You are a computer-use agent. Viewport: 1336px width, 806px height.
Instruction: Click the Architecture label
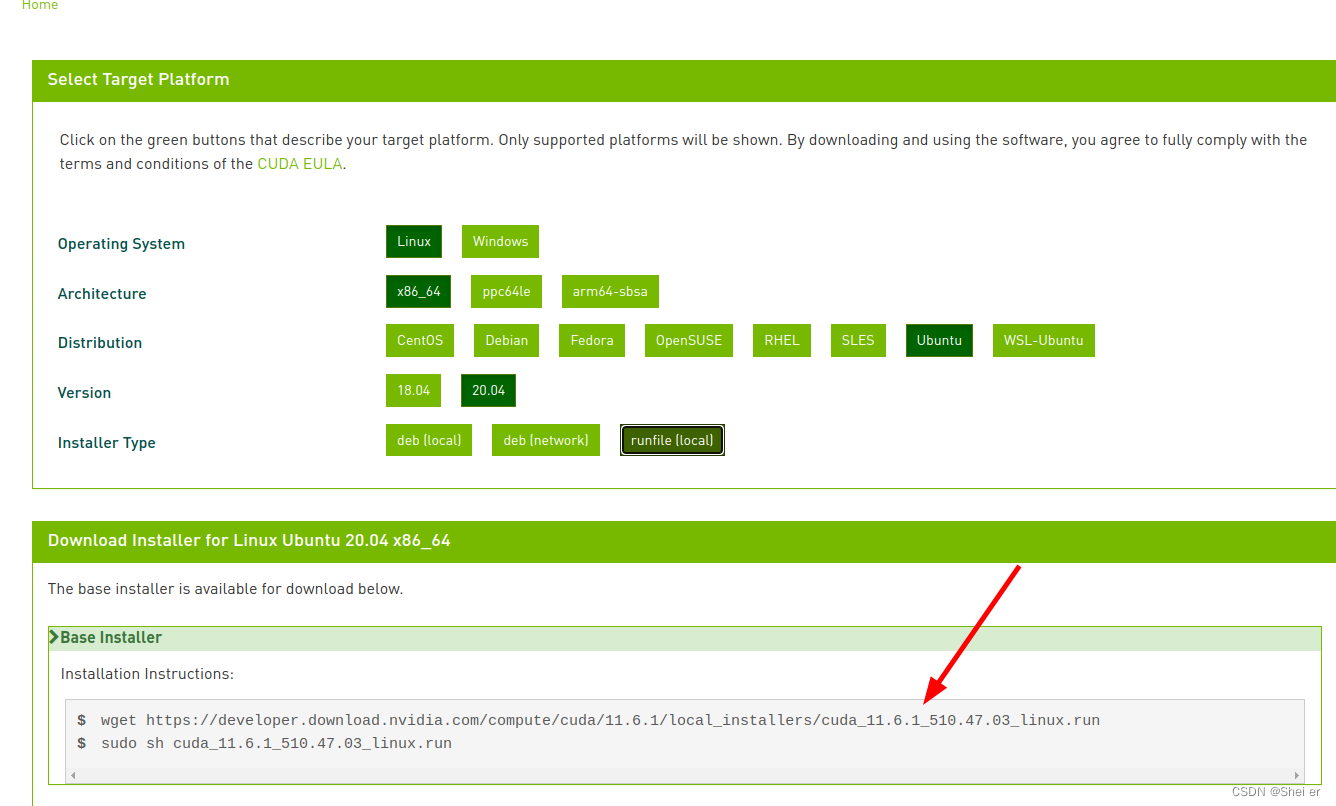(x=102, y=294)
